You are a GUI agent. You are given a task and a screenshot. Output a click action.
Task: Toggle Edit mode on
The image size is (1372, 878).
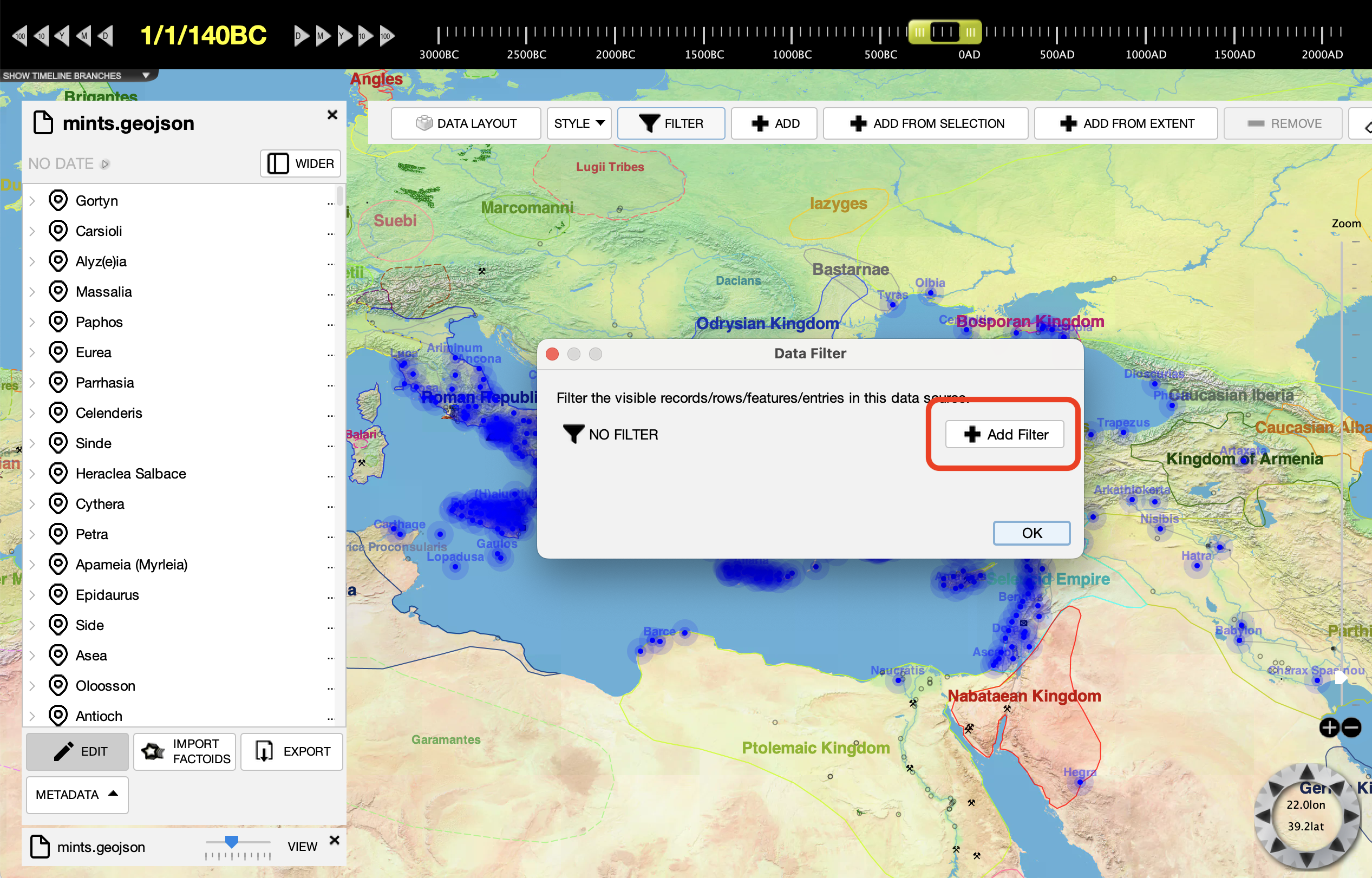[77, 751]
